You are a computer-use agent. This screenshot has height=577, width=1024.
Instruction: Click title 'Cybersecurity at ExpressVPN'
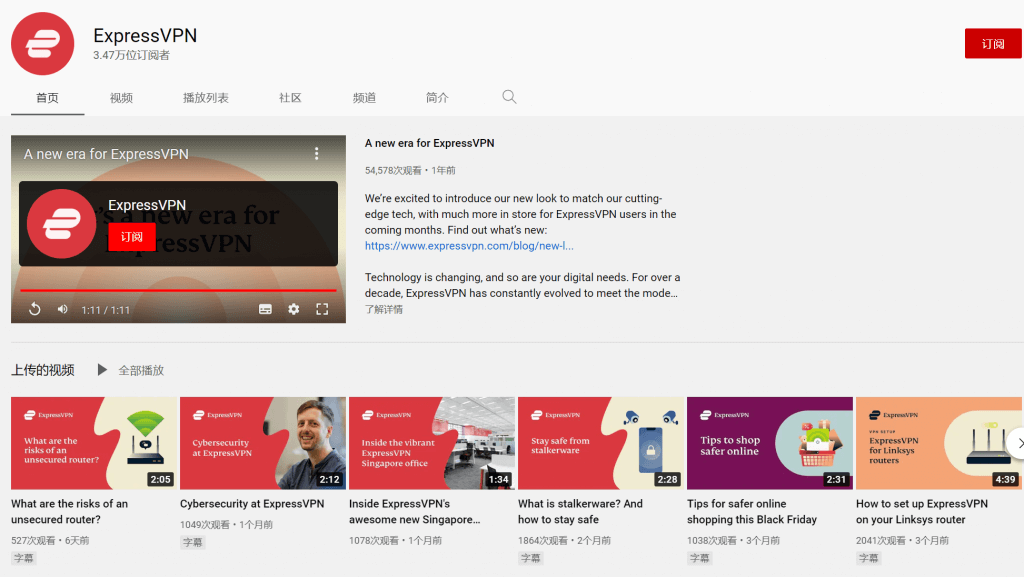[x=252, y=504]
